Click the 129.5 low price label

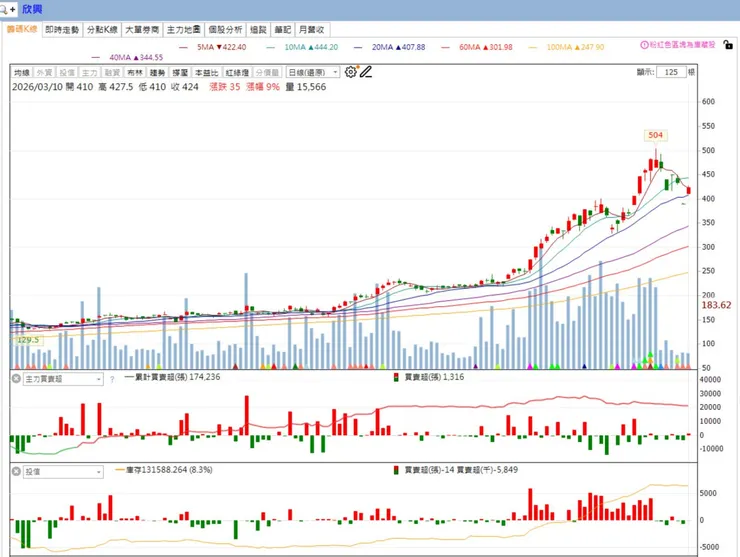tap(27, 340)
